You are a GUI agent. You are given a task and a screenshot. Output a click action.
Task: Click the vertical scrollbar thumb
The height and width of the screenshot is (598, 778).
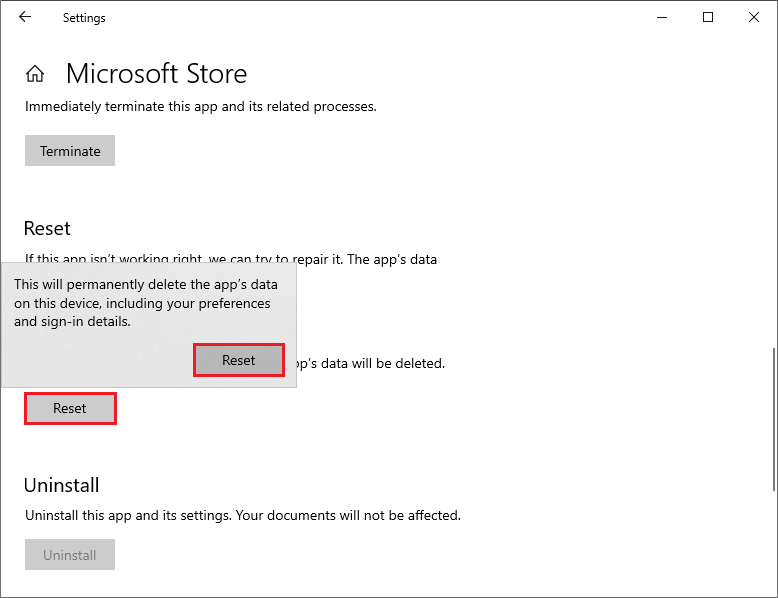coord(774,419)
